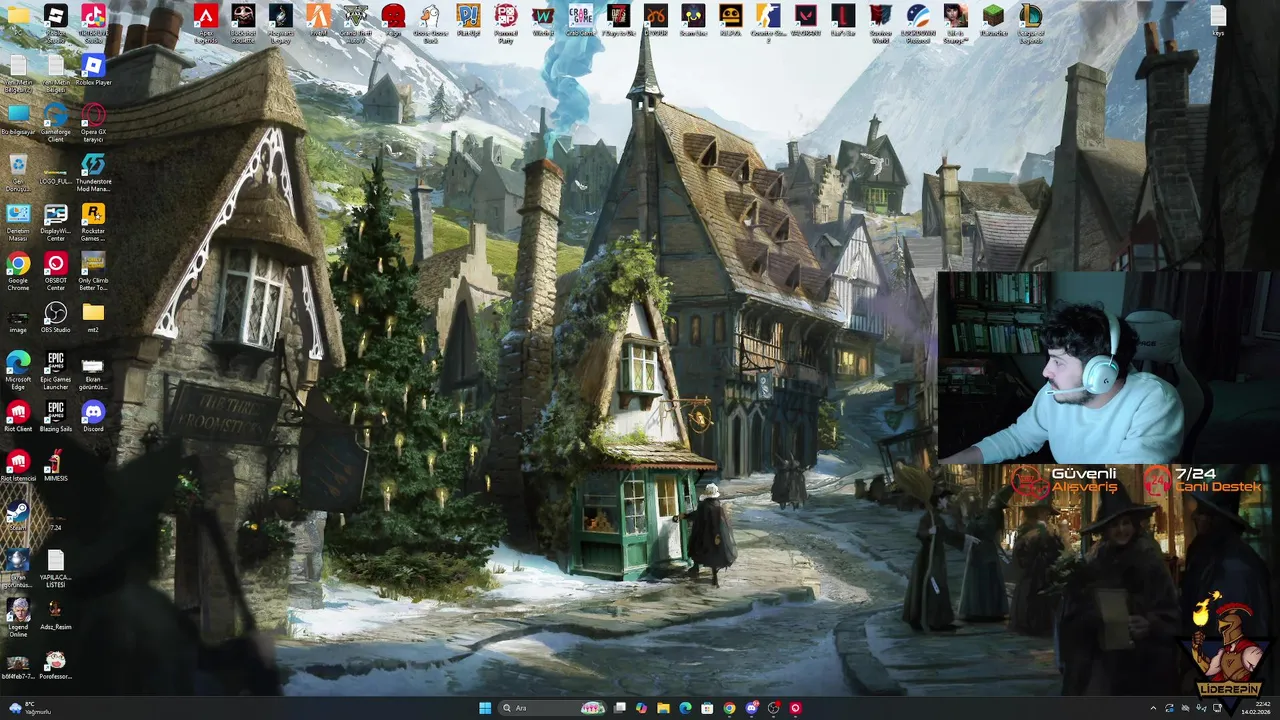Screen dimensions: 1280x720
Task: Open the Crab Game desktop icon
Action: tap(580, 18)
